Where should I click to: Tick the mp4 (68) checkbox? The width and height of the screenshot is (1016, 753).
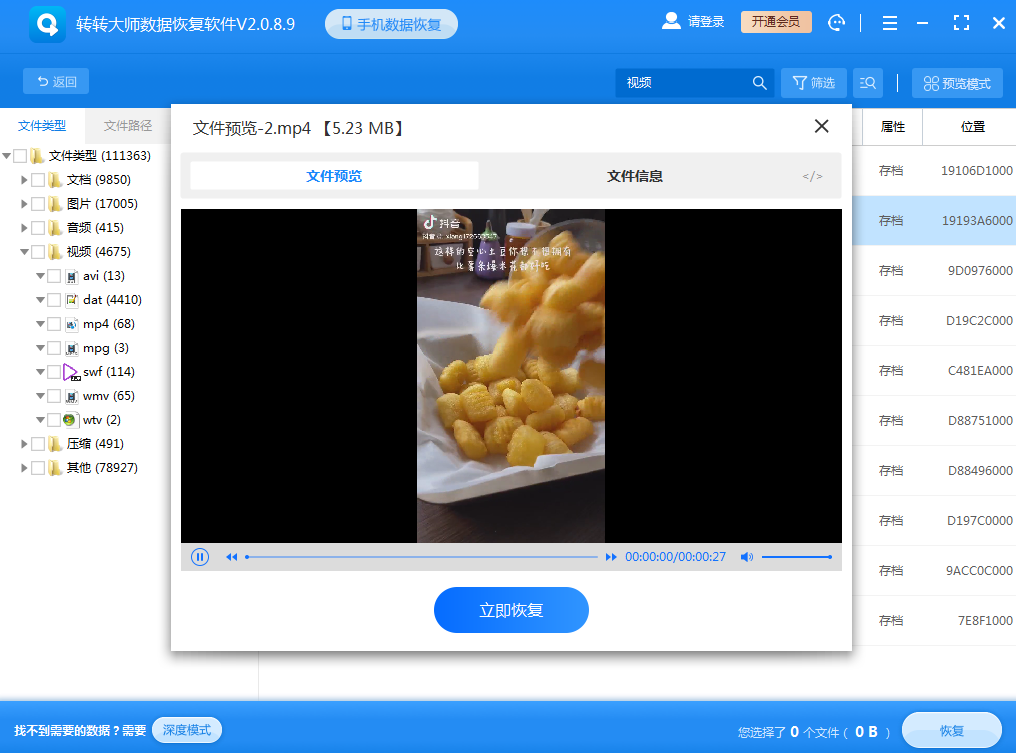[x=54, y=324]
